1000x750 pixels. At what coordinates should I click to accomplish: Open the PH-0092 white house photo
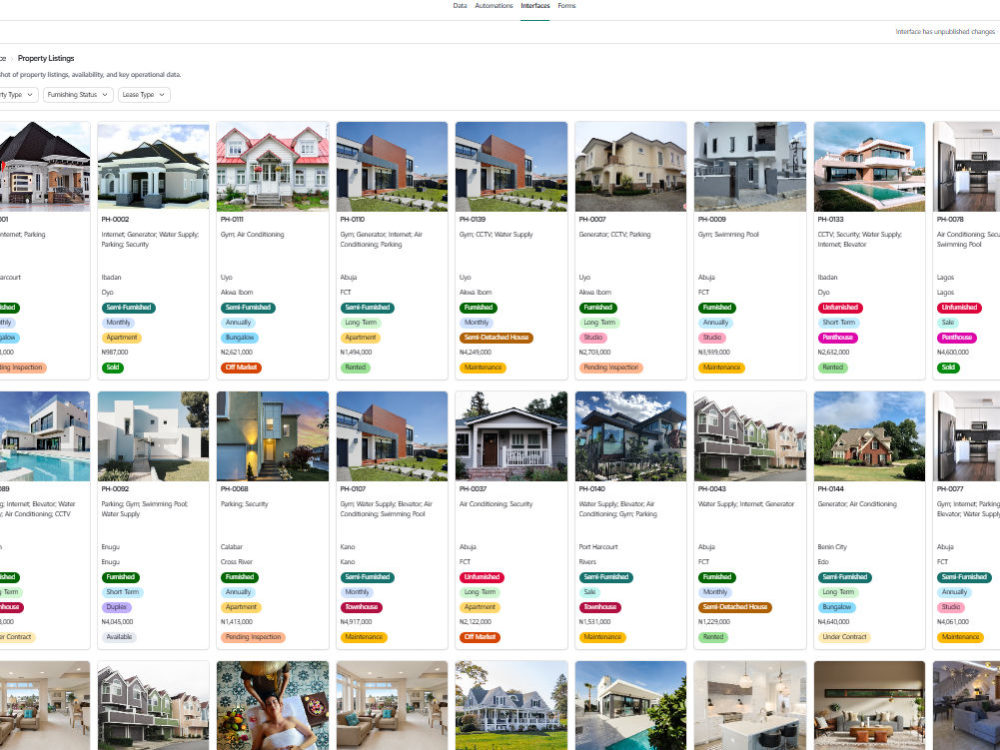pyautogui.click(x=153, y=436)
